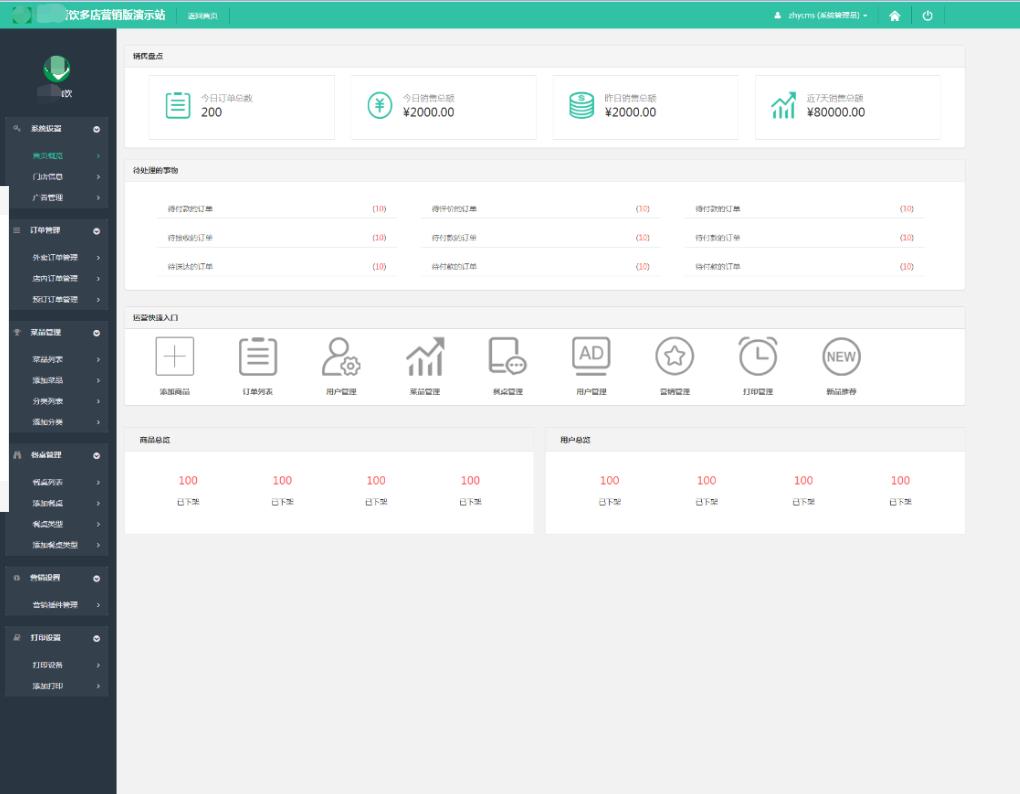Click the icon beside 营销设置 header

[17, 577]
